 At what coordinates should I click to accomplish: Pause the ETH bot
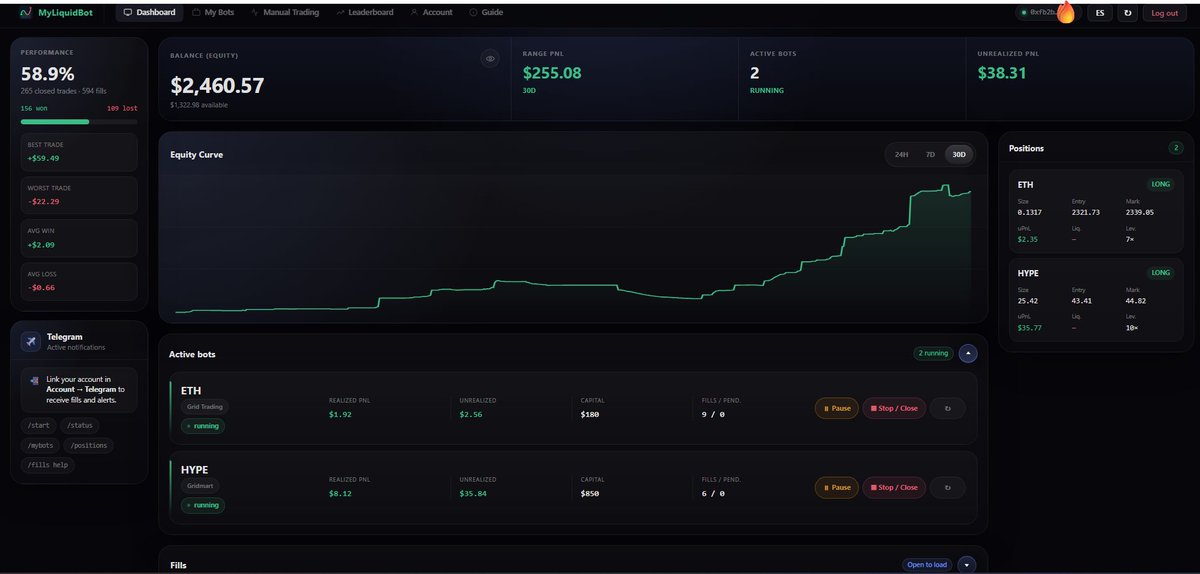837,408
